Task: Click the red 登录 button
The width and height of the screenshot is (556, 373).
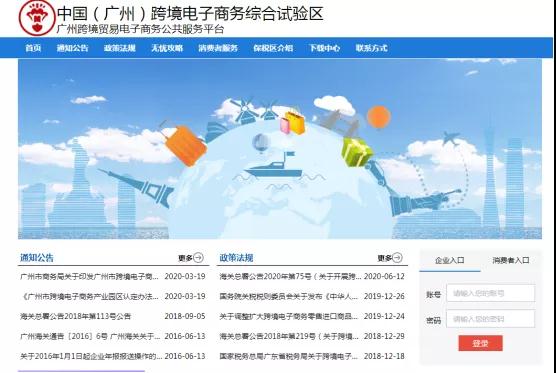Action: 480,343
